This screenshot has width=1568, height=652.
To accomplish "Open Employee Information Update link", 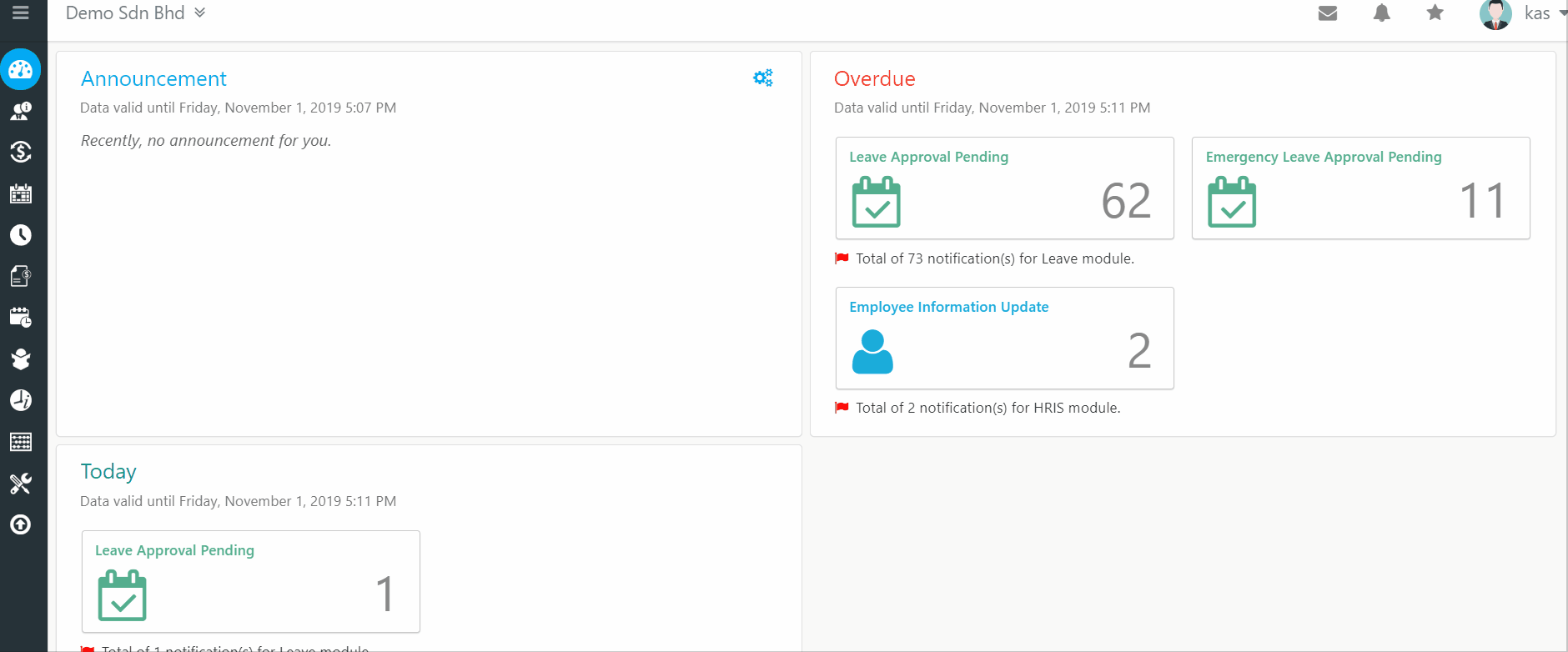I will [x=949, y=307].
